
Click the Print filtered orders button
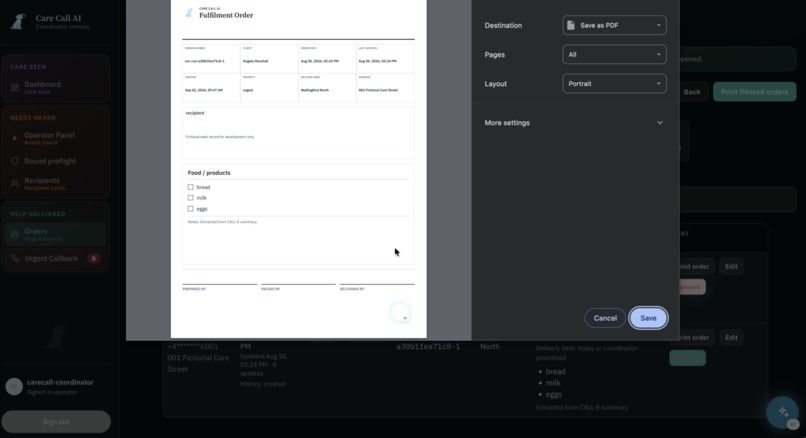[x=754, y=92]
